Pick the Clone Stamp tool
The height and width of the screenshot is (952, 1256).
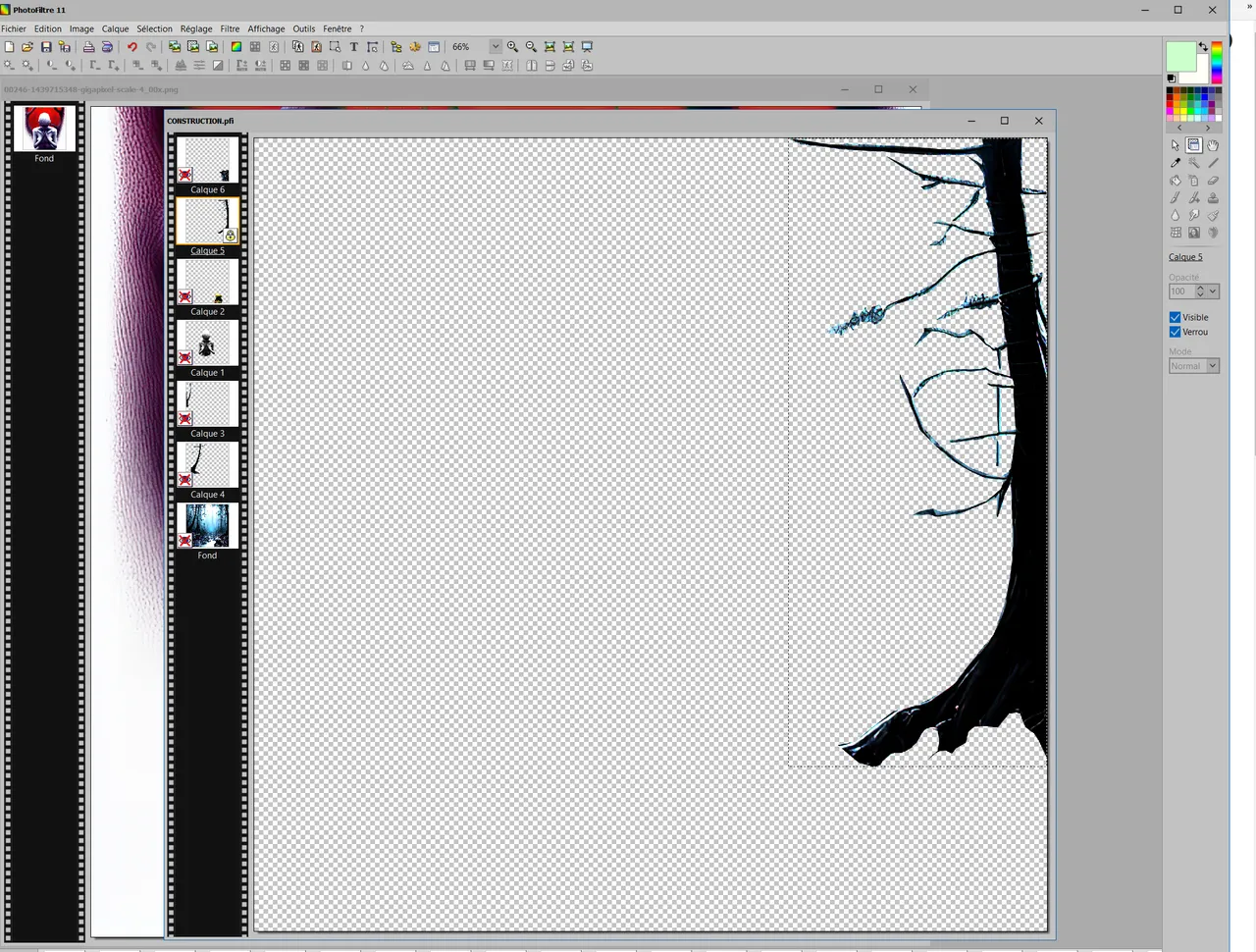pos(1213,198)
